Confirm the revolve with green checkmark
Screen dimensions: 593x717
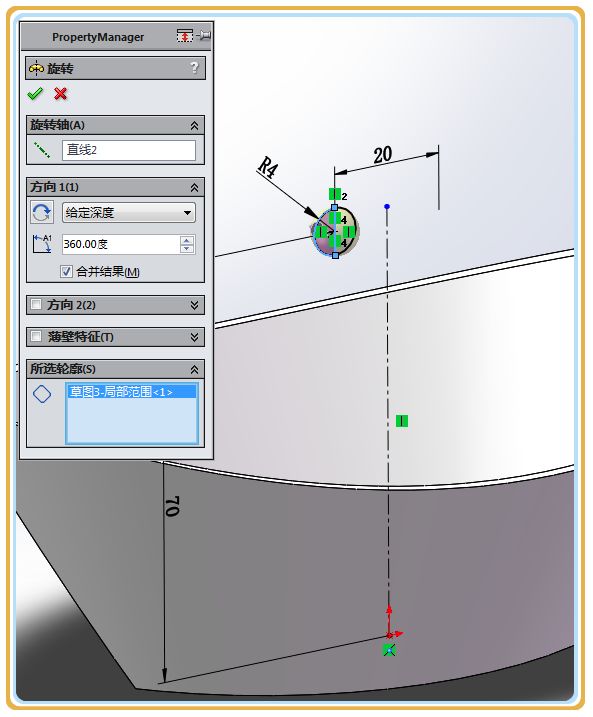point(35,94)
